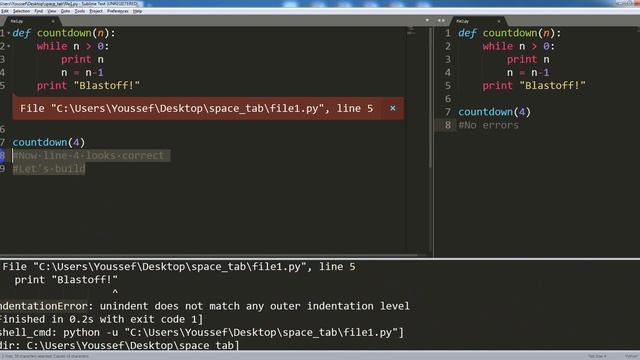The height and width of the screenshot is (360, 640).
Task: Click the left pane vertical scrollbar
Action: coord(430,98)
